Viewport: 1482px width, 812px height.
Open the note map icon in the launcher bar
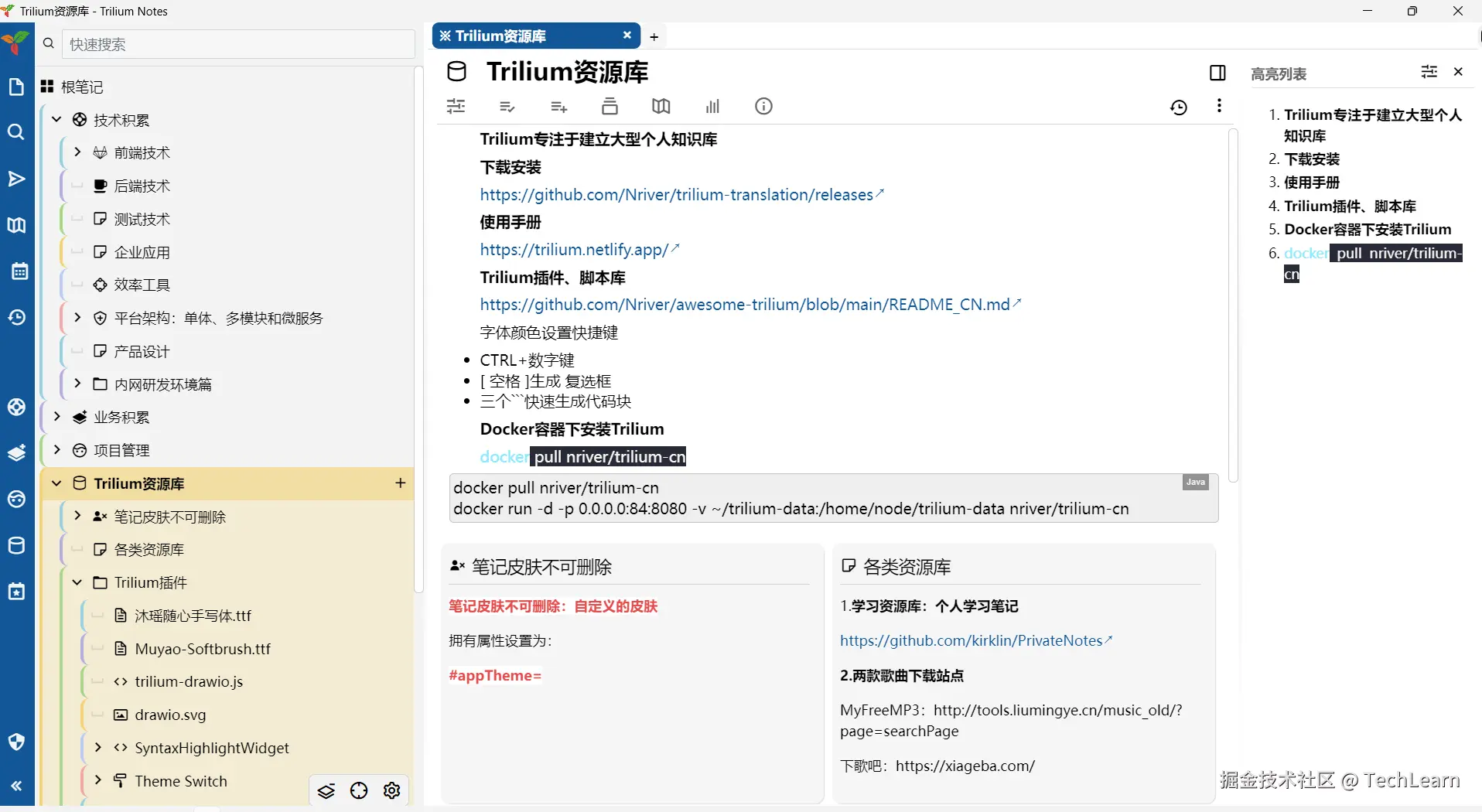click(16, 225)
